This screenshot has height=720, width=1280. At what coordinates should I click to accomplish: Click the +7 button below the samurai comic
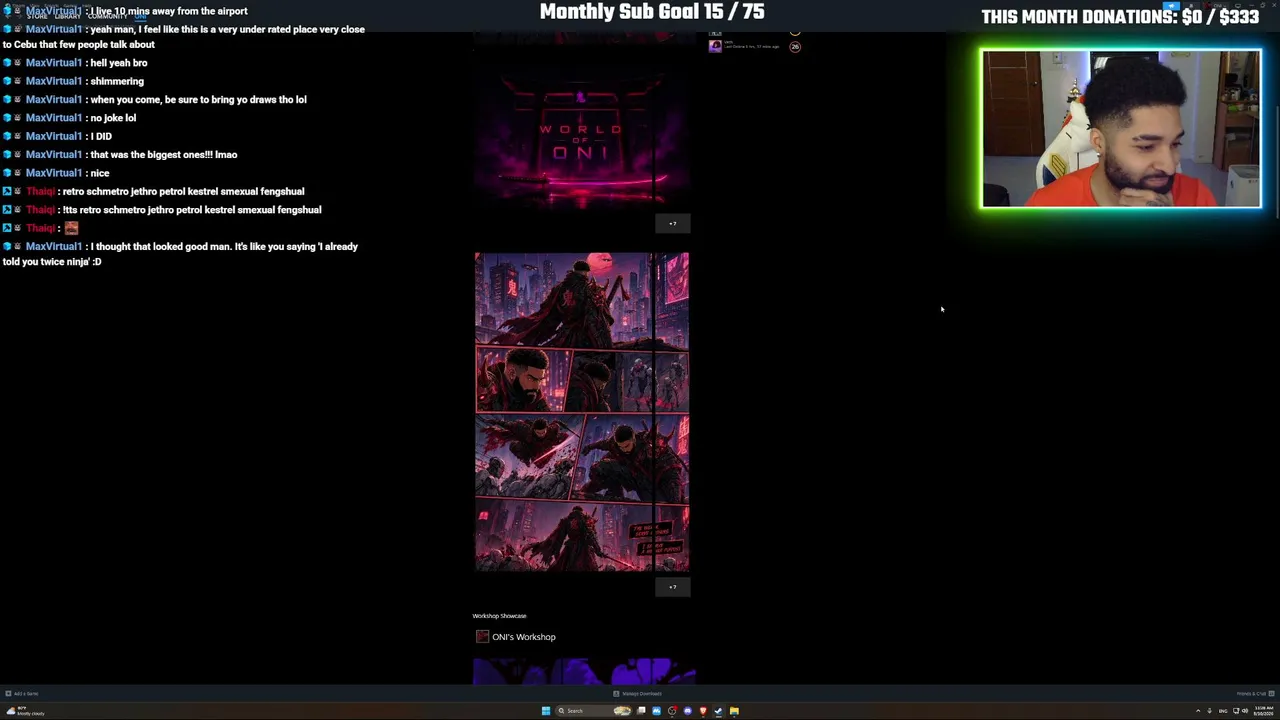tap(672, 587)
